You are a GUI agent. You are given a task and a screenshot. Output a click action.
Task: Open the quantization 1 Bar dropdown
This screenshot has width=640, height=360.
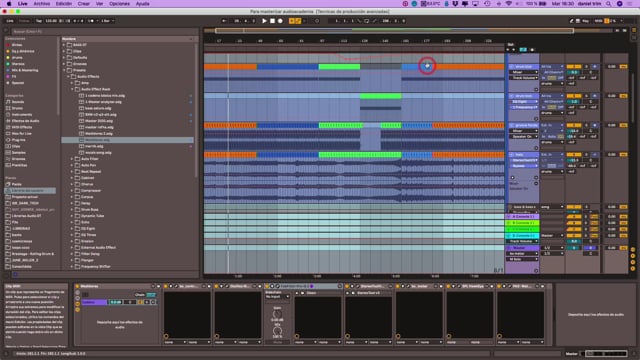pyautogui.click(x=107, y=21)
